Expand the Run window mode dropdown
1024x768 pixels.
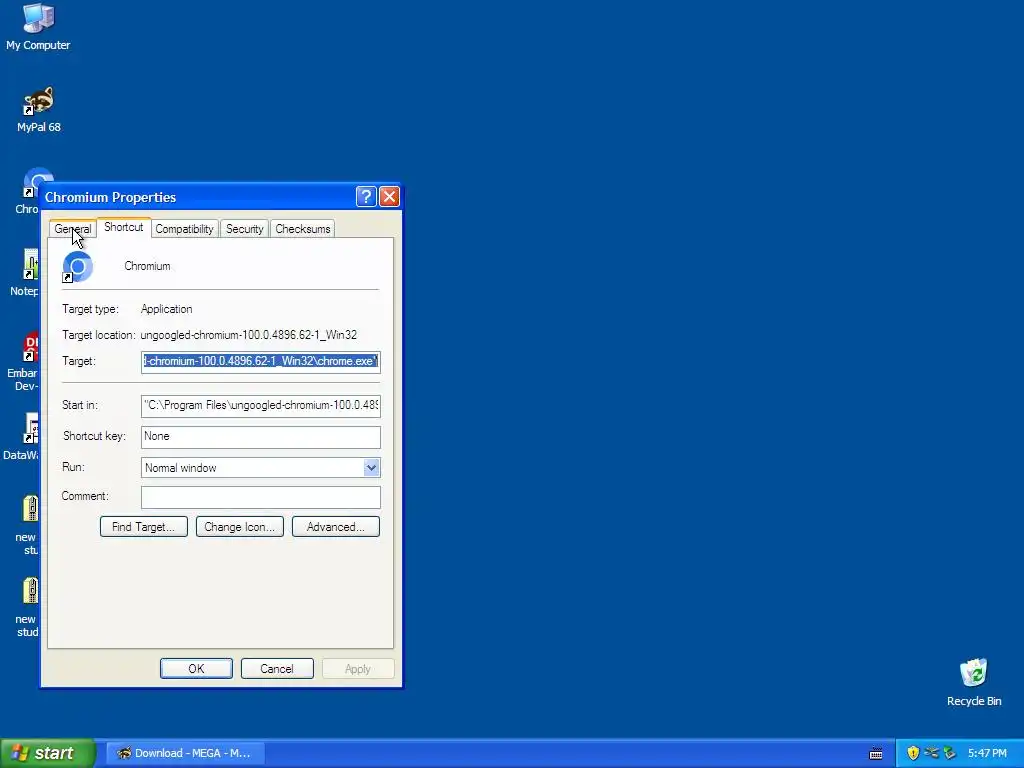pos(371,468)
